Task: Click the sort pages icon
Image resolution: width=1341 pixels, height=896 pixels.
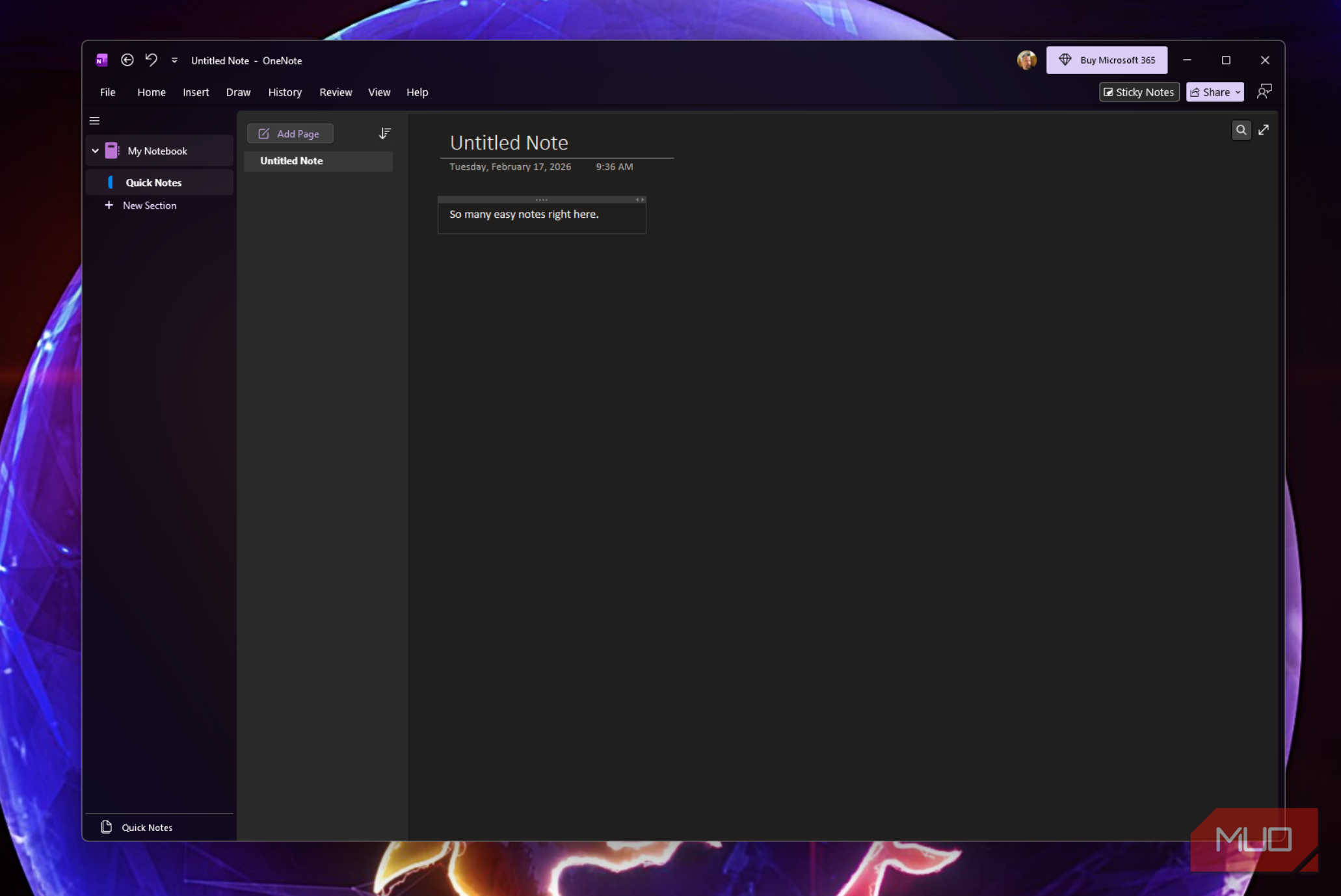Action: [x=384, y=133]
